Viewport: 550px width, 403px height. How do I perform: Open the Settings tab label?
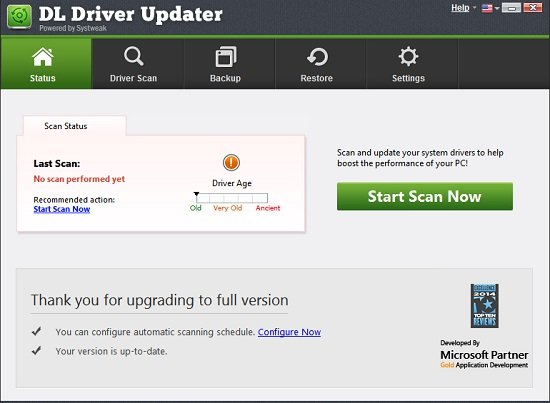tap(408, 78)
